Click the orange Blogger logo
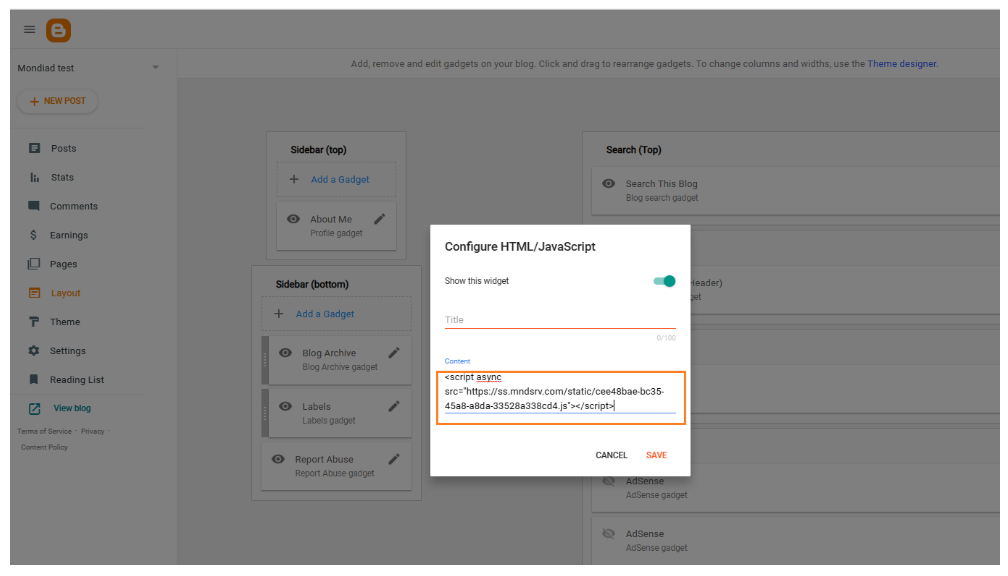1008x576 pixels. (x=58, y=30)
